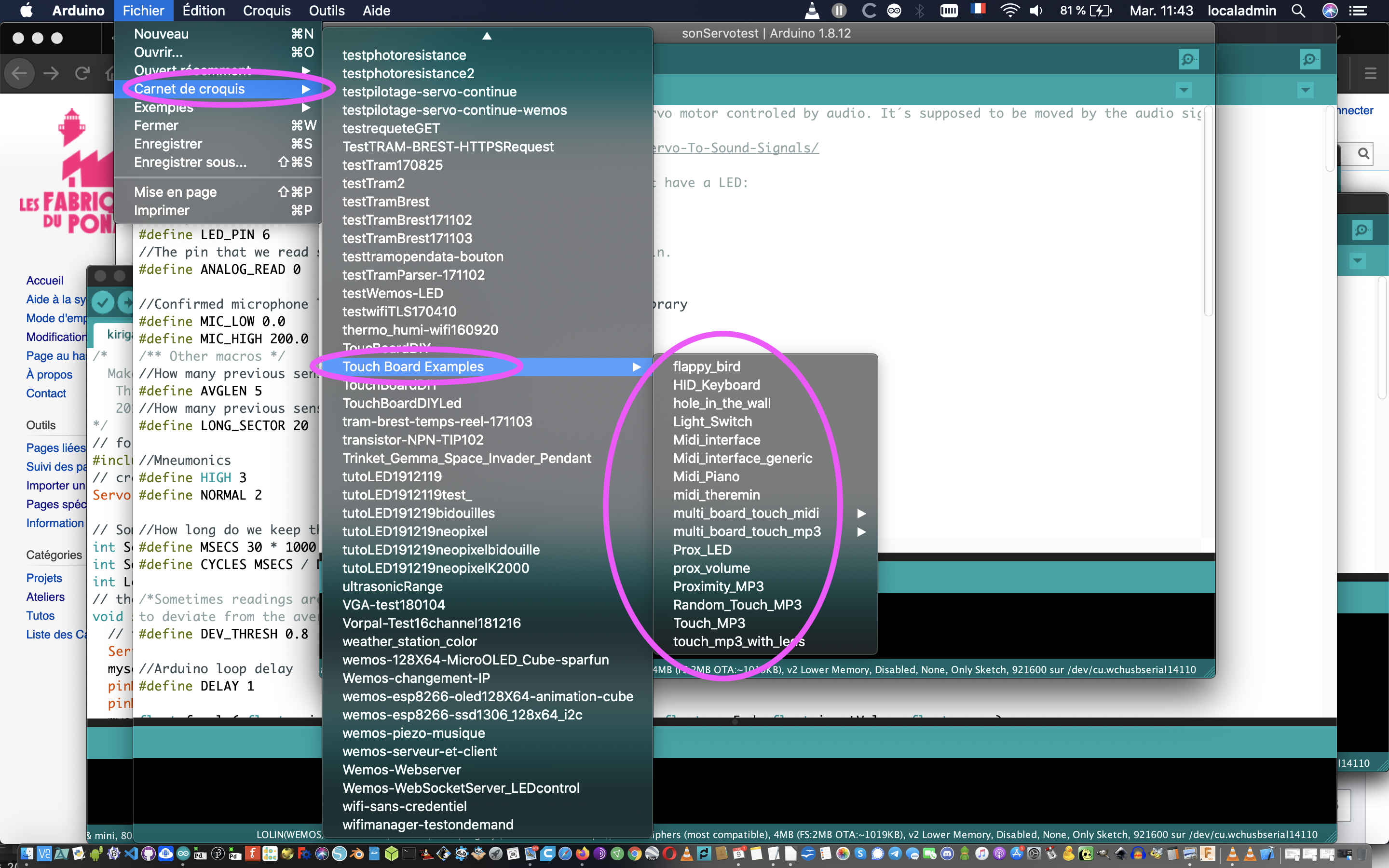Click the pause-shaped menu bar icon
Image resolution: width=1389 pixels, height=868 pixels.
point(839,10)
